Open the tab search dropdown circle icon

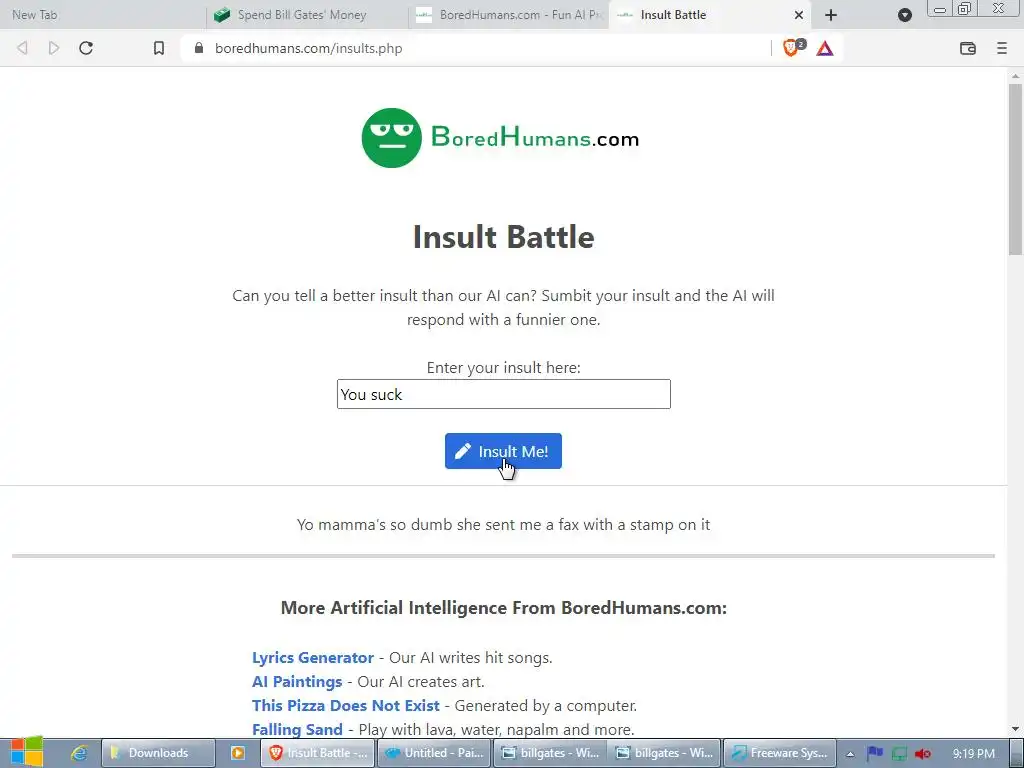[904, 15]
